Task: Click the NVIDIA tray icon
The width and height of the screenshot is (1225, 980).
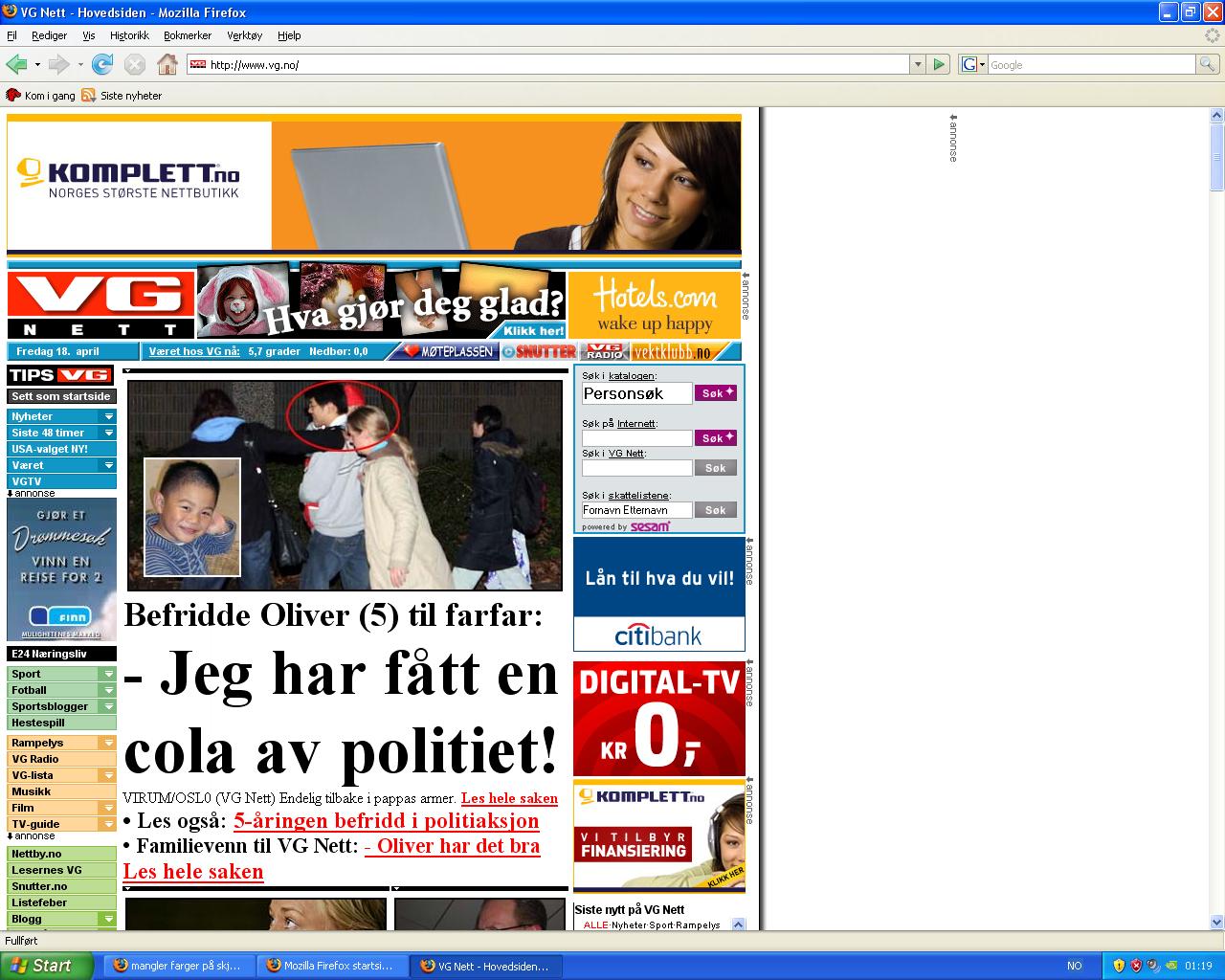Action: (1170, 966)
